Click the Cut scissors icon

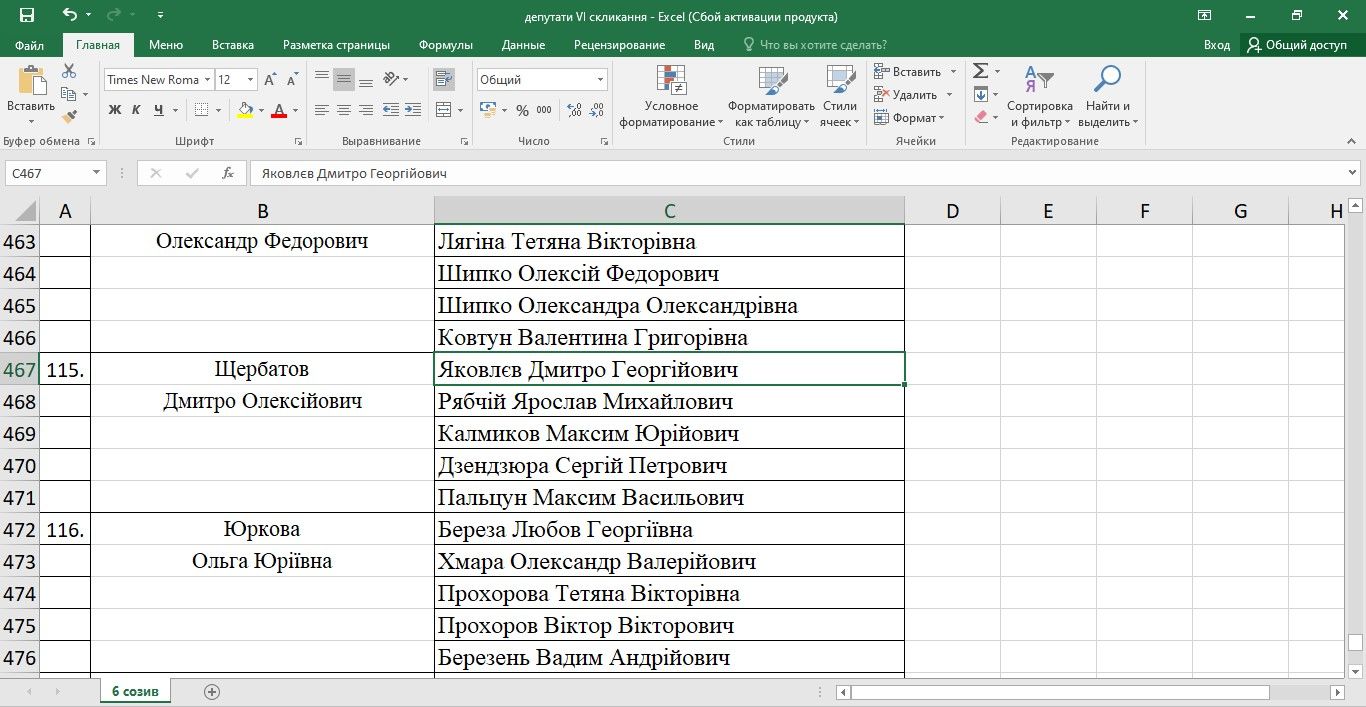point(69,71)
